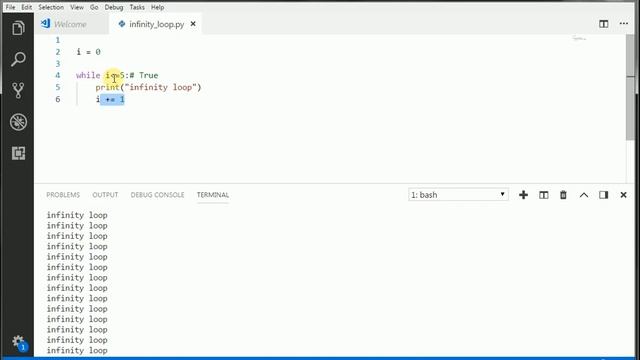Viewport: 640px width, 360px height.
Task: Open the Search view in activity bar
Action: tap(18, 59)
